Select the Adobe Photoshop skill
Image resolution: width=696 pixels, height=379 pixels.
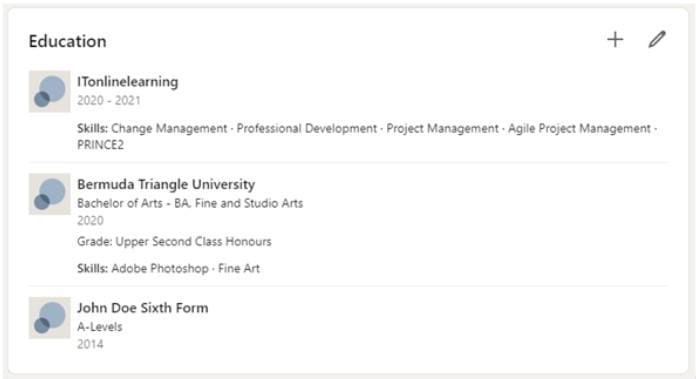tap(160, 268)
